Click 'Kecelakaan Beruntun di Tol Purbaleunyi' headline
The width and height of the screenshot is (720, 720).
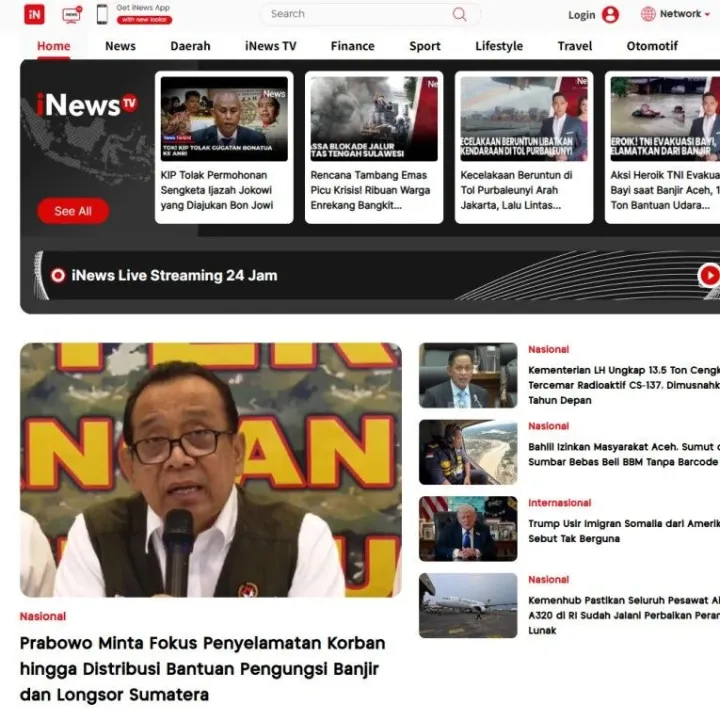pos(517,190)
